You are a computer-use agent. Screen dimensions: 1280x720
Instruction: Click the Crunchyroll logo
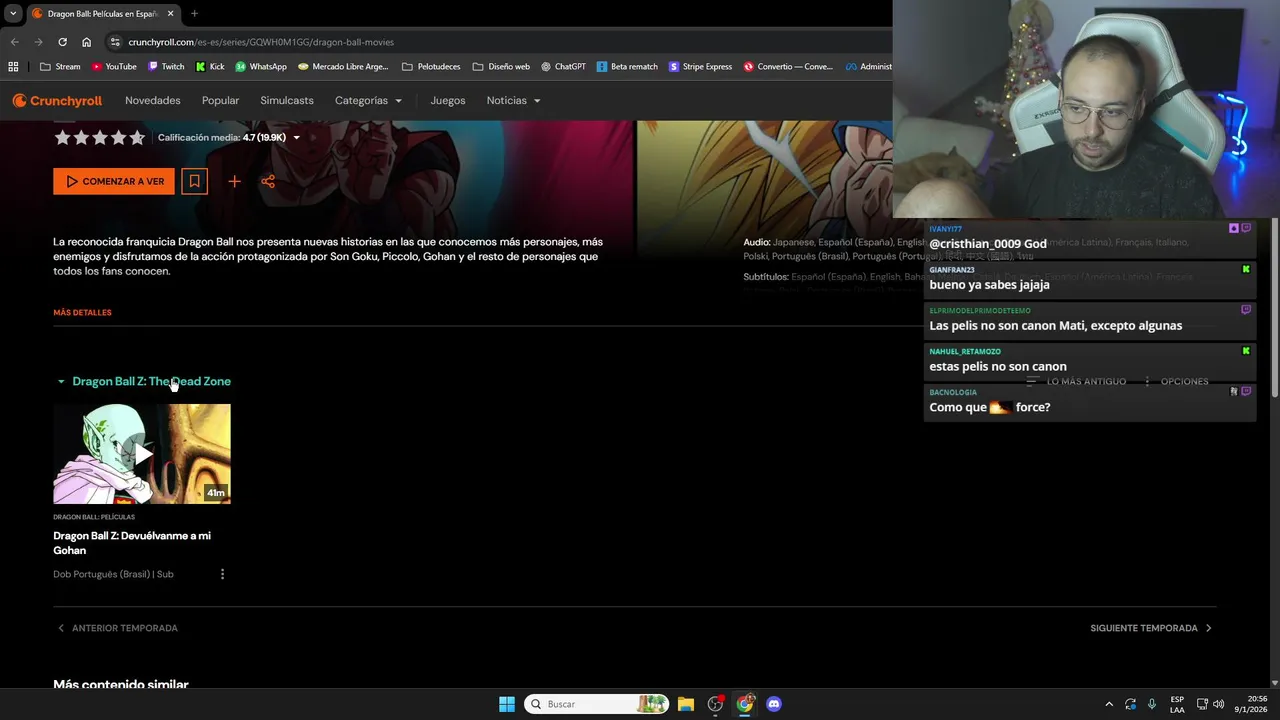pos(57,100)
